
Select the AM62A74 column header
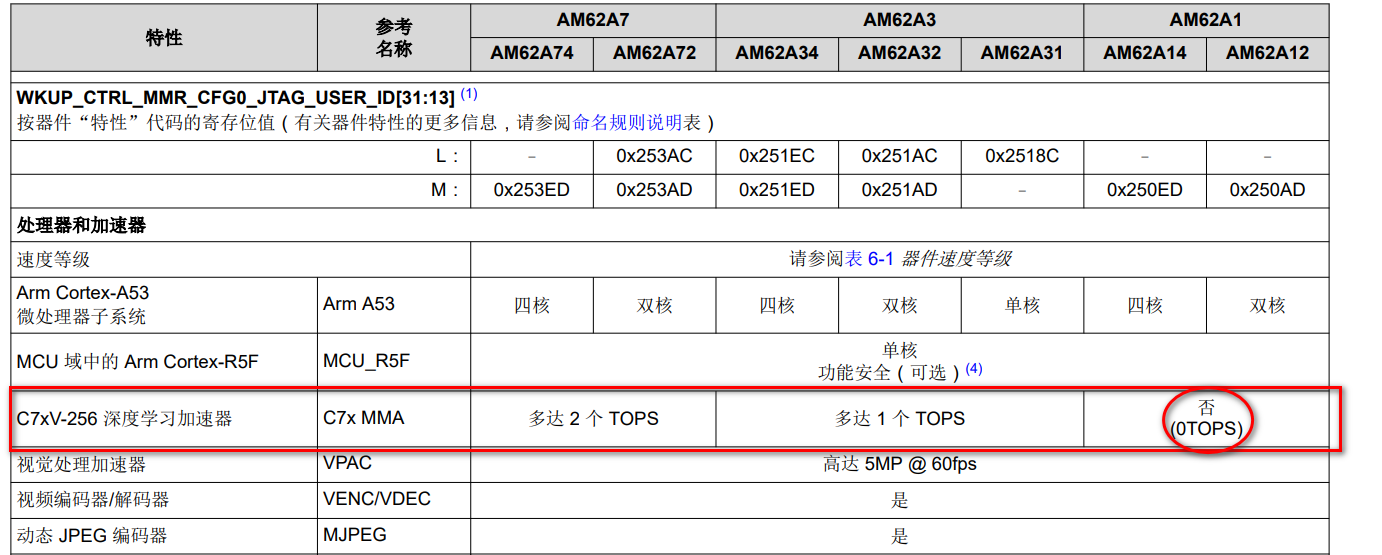[x=532, y=53]
